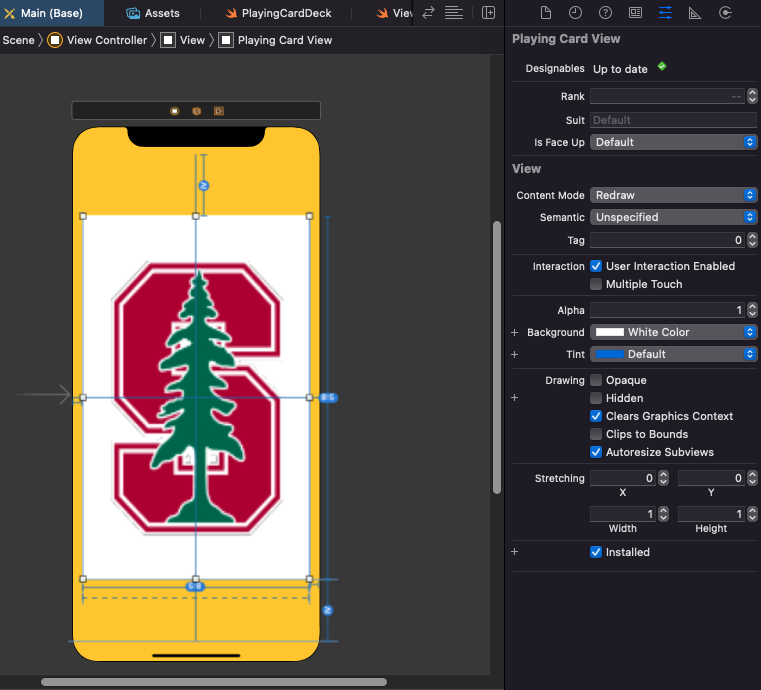761x690 pixels.
Task: Click the Stretching X stepper
Action: pyautogui.click(x=663, y=478)
